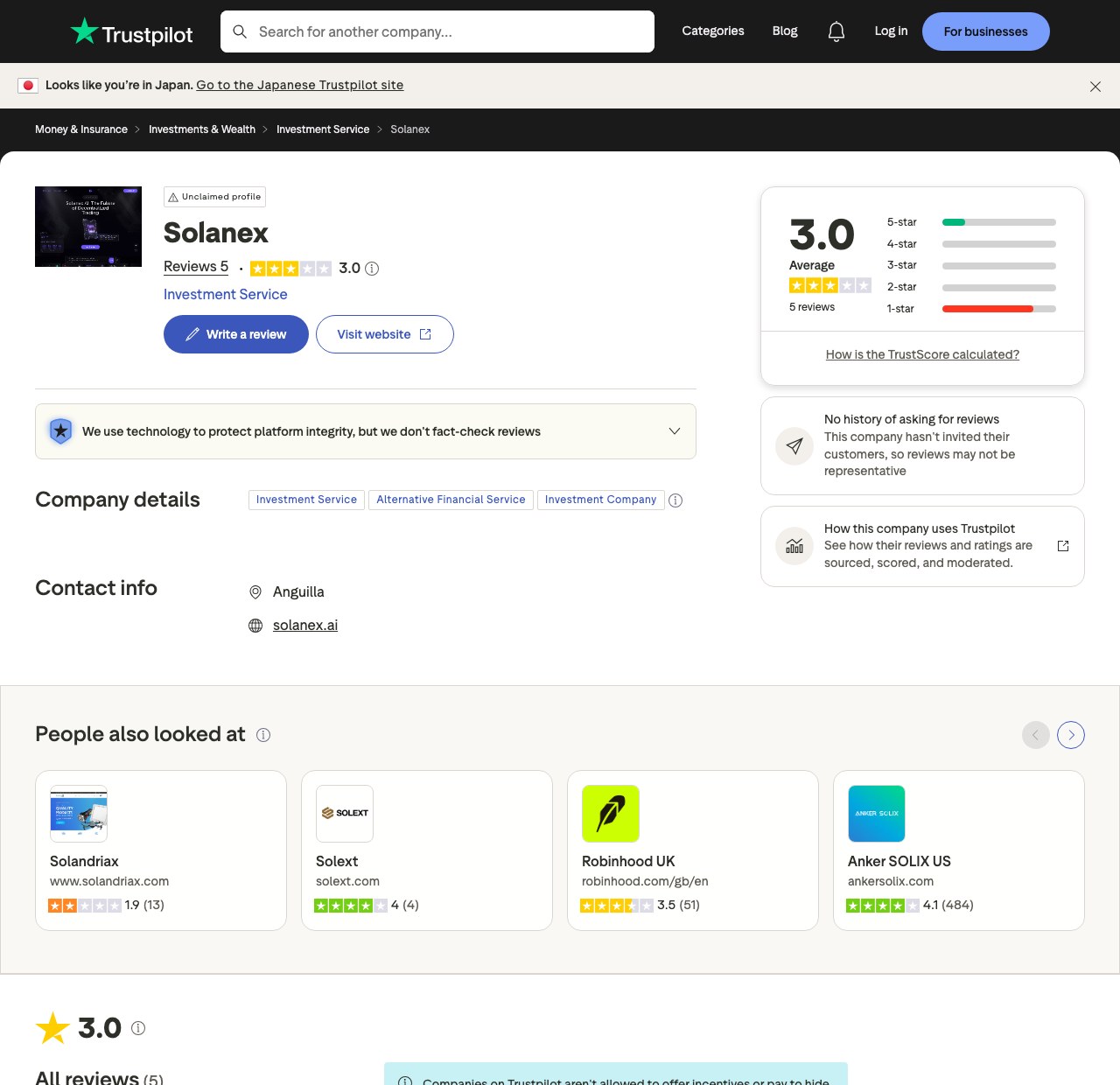This screenshot has height=1085, width=1120.
Task: Go to next carousel companies
Action: [1071, 735]
